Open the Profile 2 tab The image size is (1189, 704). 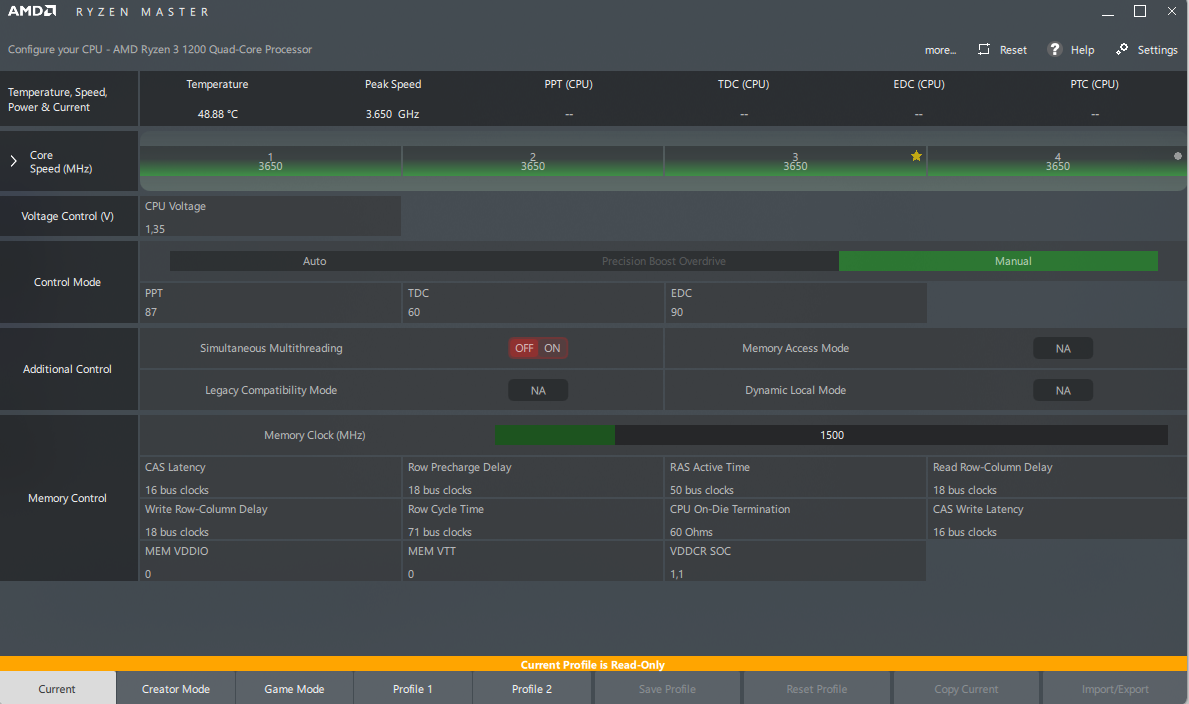pos(532,688)
